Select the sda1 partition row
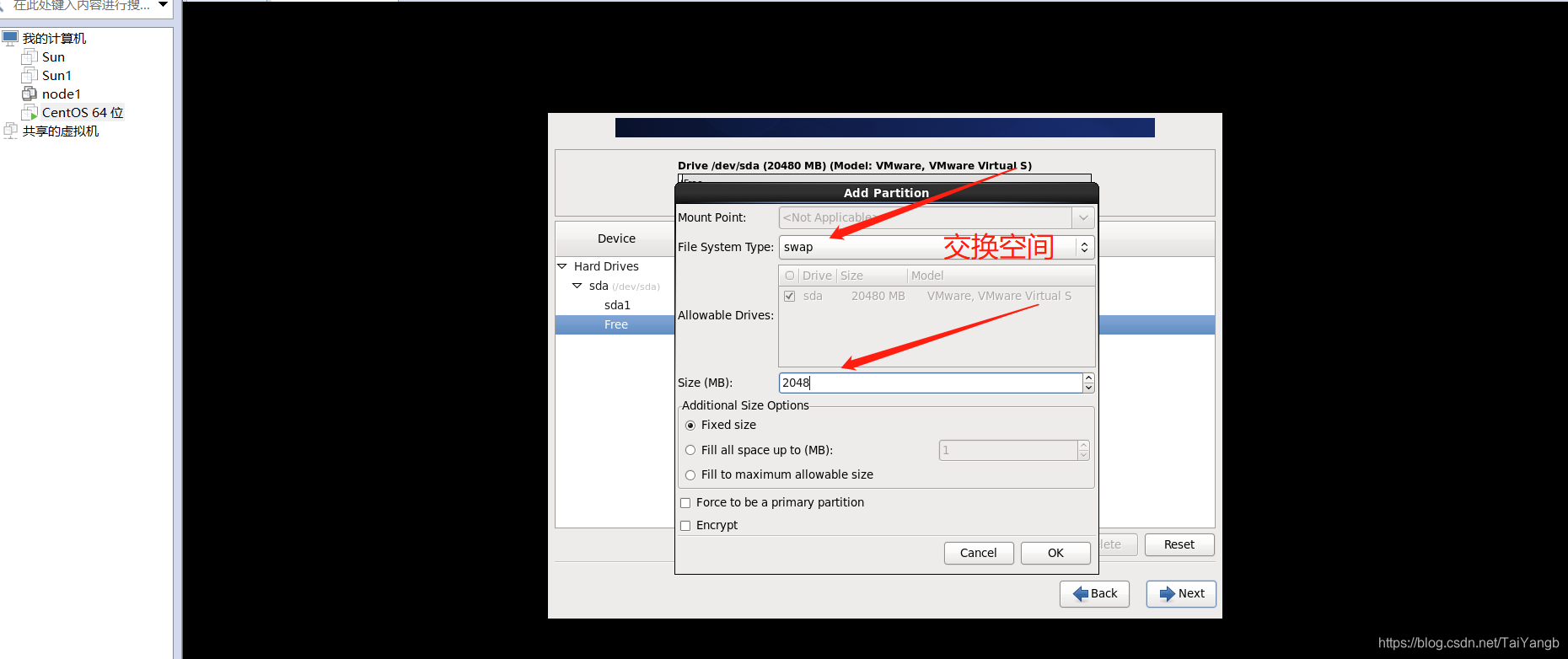This screenshot has width=1568, height=659. (617, 305)
